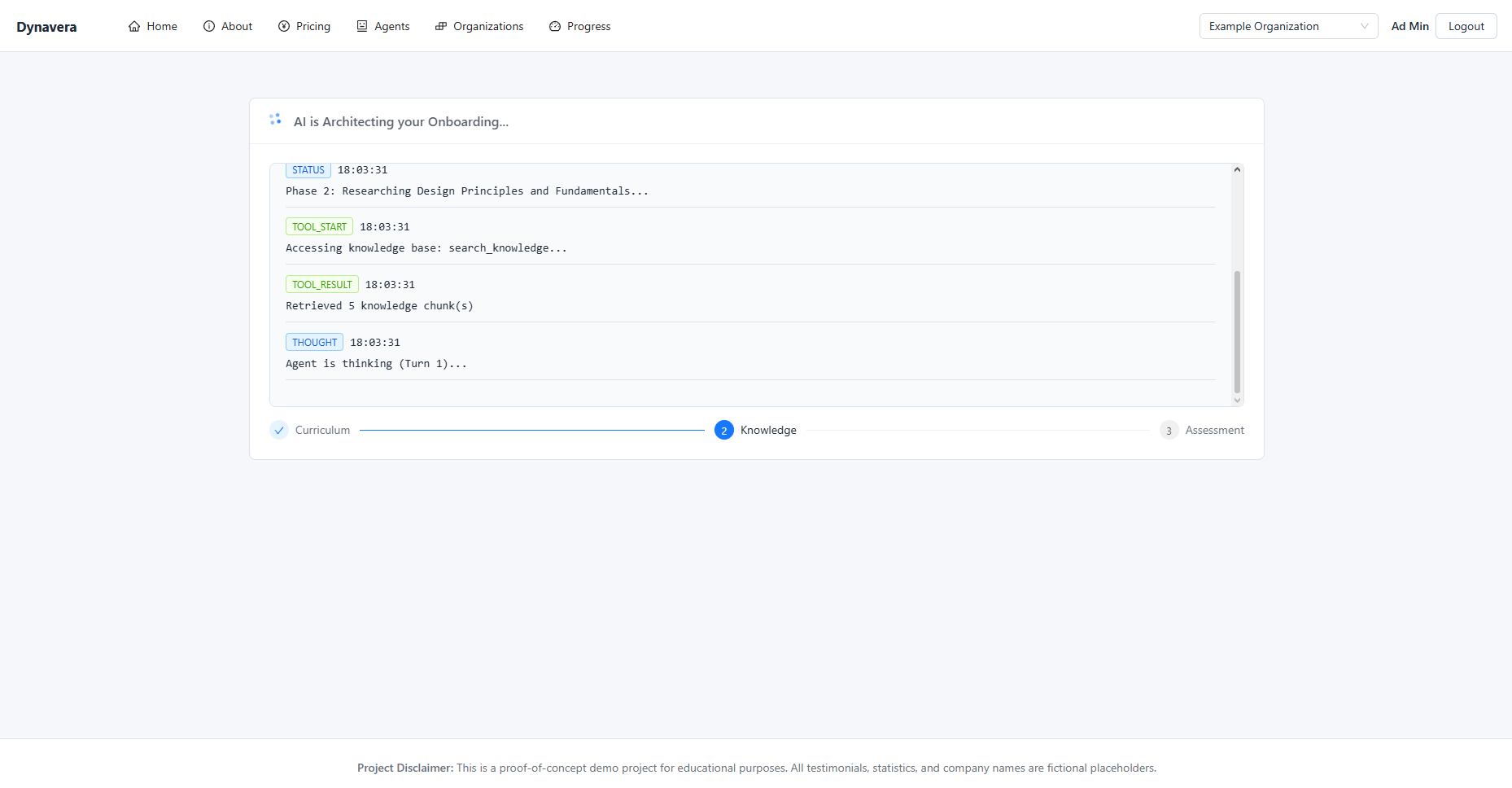The image size is (1512, 788).
Task: Open the Example Organization dropdown
Action: tap(1288, 26)
